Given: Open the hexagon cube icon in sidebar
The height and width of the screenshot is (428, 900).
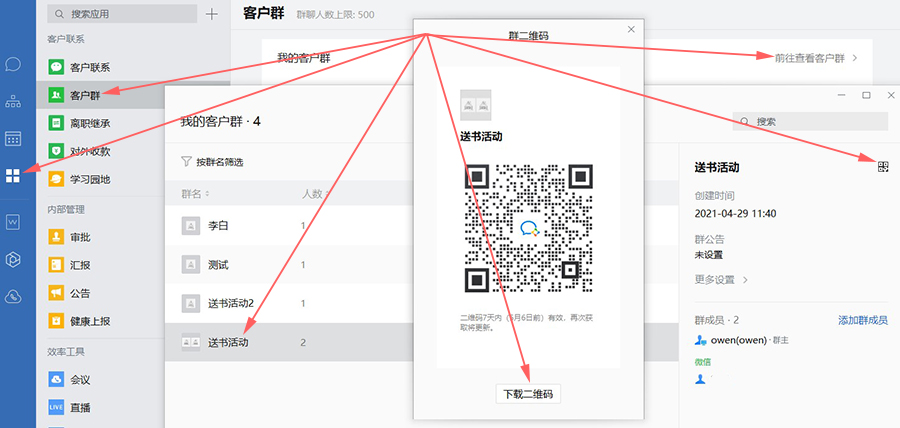Looking at the screenshot, I should pyautogui.click(x=13, y=259).
